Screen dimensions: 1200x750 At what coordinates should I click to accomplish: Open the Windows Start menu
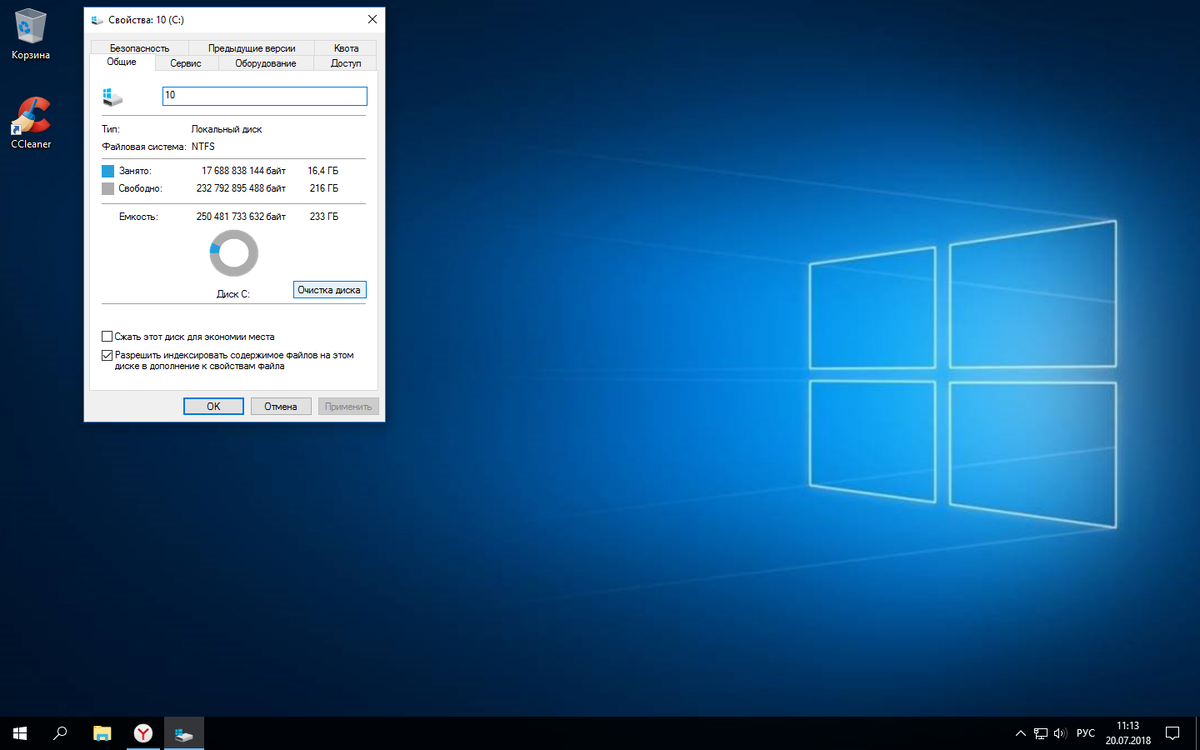[x=20, y=733]
